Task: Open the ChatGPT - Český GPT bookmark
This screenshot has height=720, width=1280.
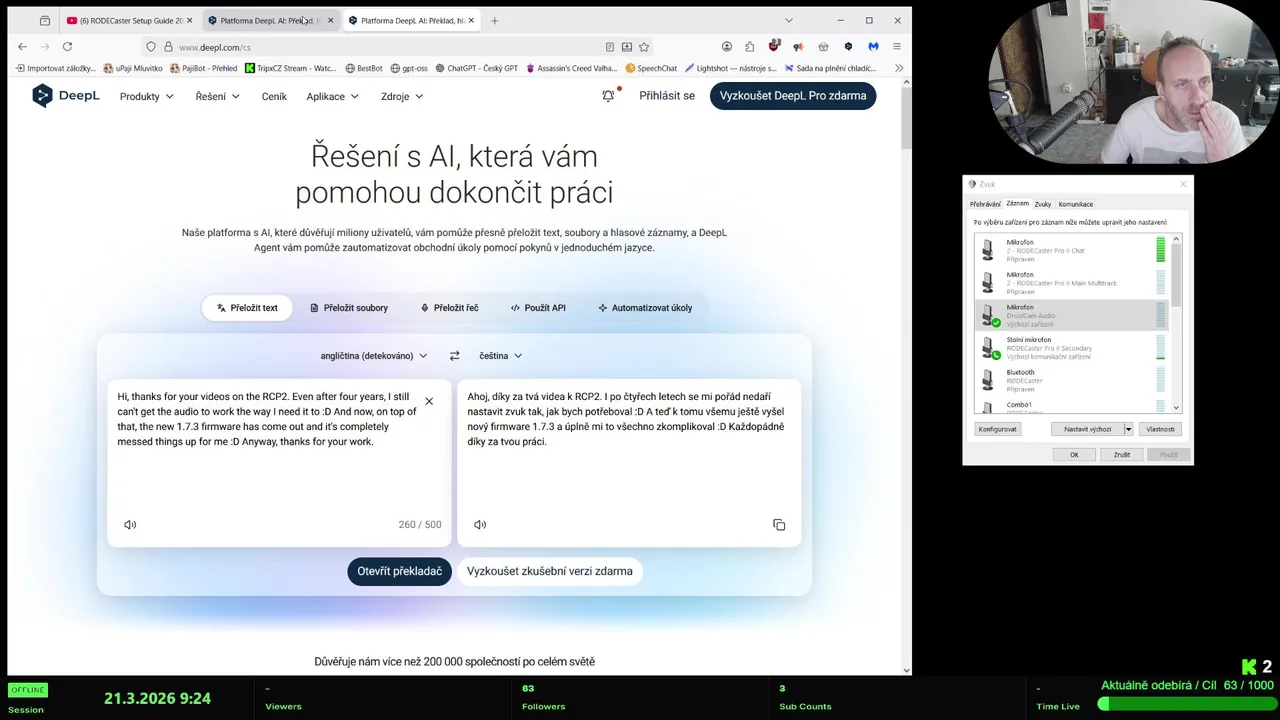Action: coord(475,68)
